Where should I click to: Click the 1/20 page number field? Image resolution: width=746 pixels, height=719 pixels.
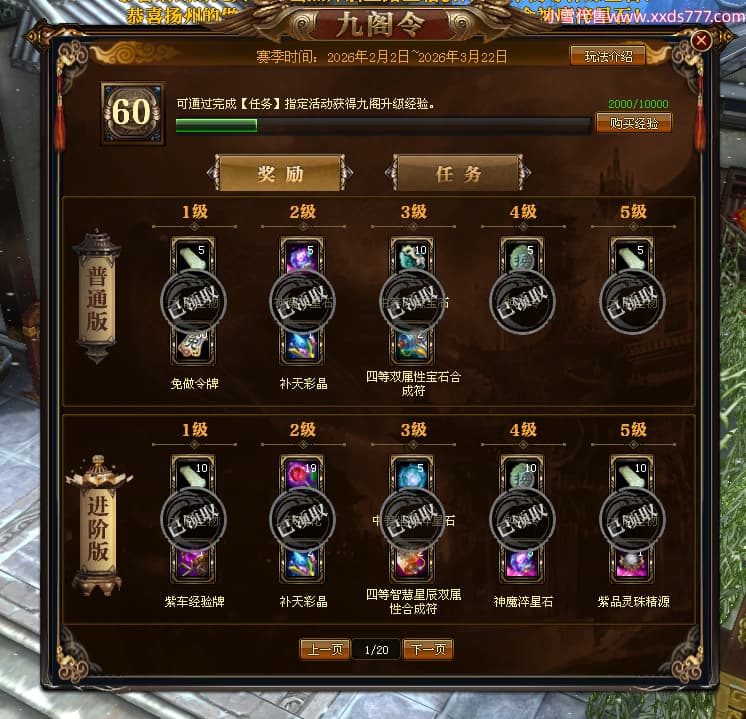(x=376, y=650)
